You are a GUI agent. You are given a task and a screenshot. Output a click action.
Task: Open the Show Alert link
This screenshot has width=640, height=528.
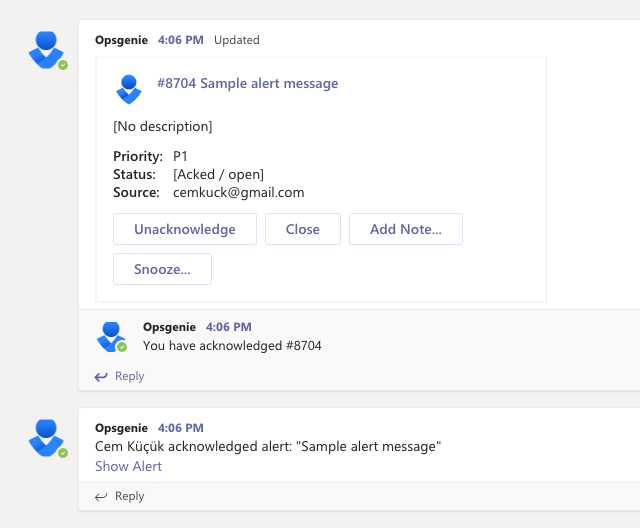pos(129,466)
